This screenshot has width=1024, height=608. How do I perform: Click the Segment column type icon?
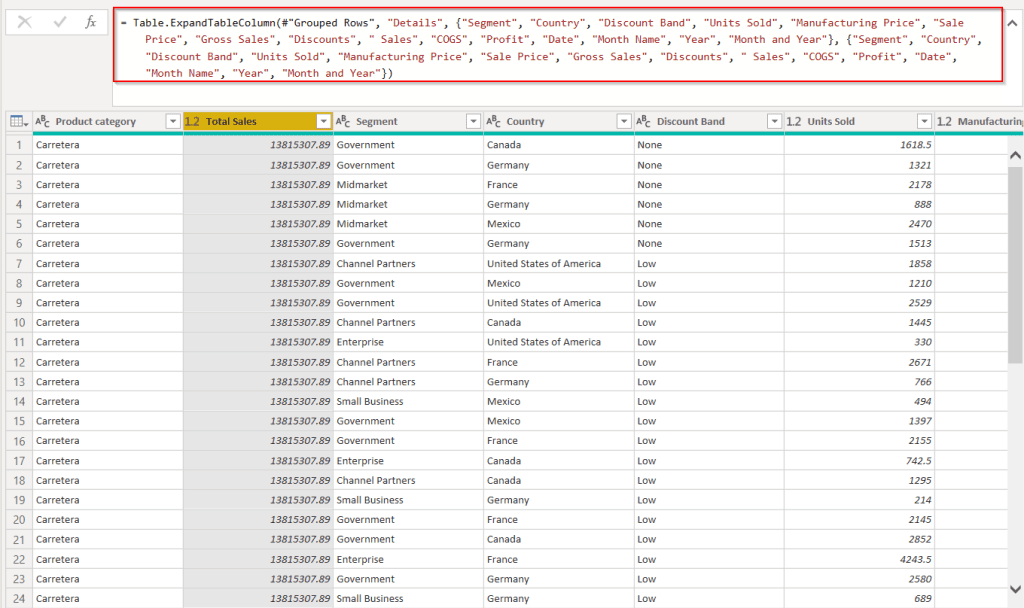point(343,121)
